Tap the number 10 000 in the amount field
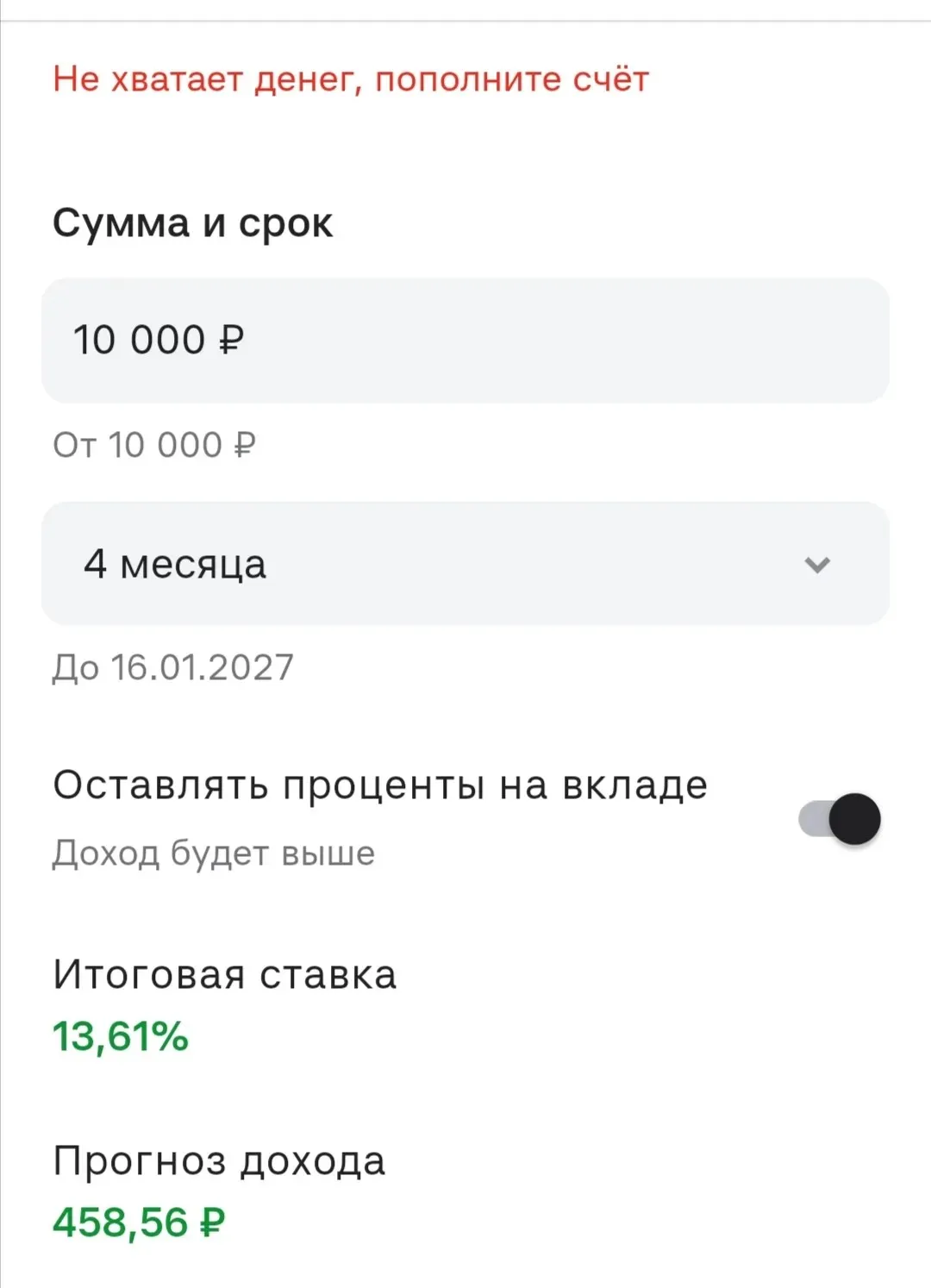This screenshot has height=1288, width=931. (x=140, y=340)
